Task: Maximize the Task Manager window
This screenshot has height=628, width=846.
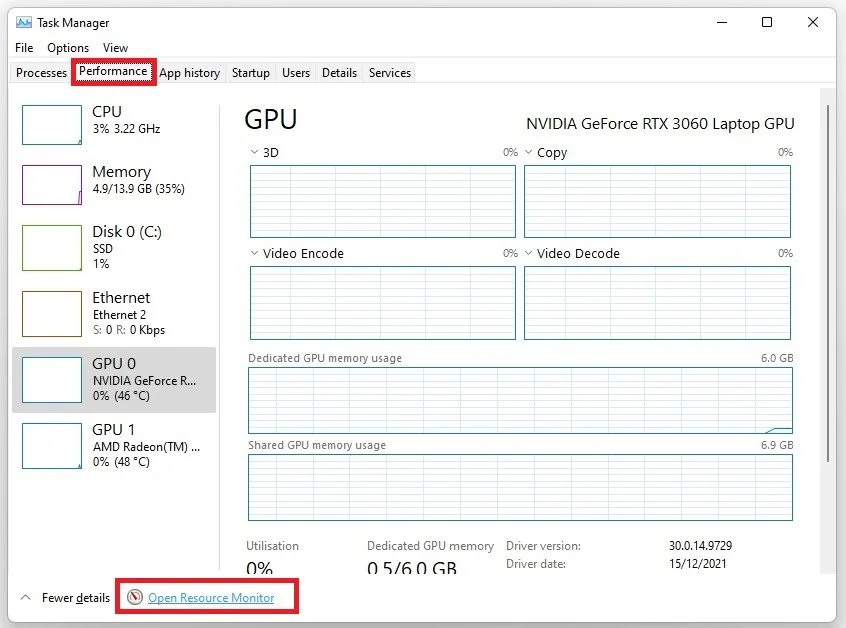Action: tap(767, 22)
